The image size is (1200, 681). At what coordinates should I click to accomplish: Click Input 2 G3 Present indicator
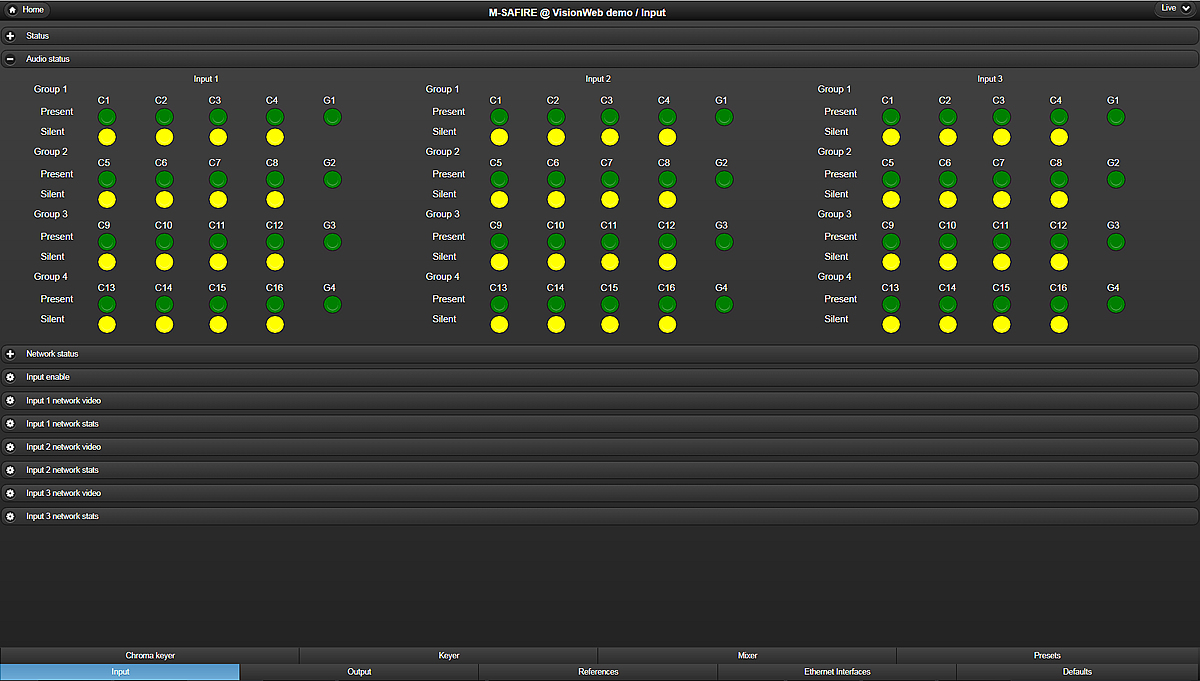pyautogui.click(x=724, y=242)
